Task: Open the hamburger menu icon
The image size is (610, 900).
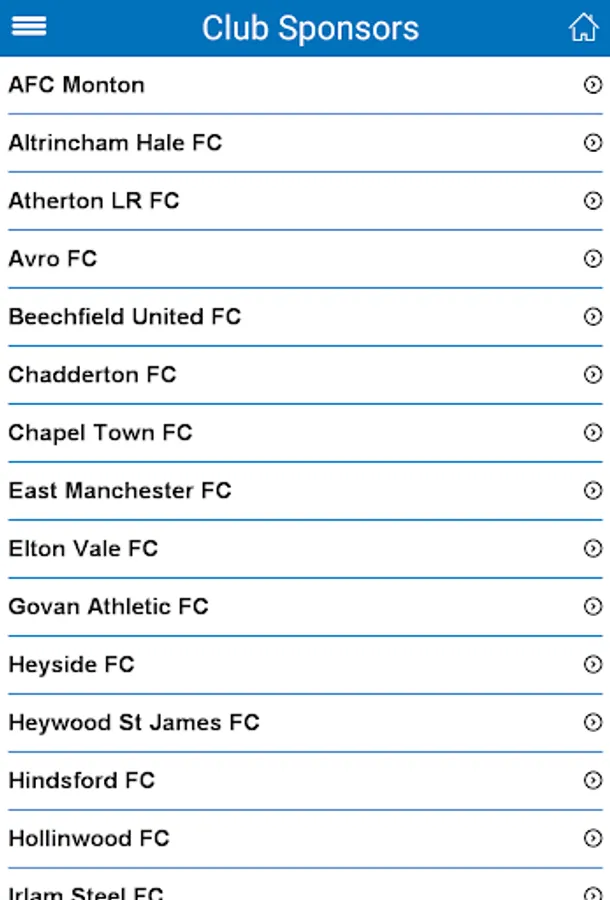Action: coord(29,26)
